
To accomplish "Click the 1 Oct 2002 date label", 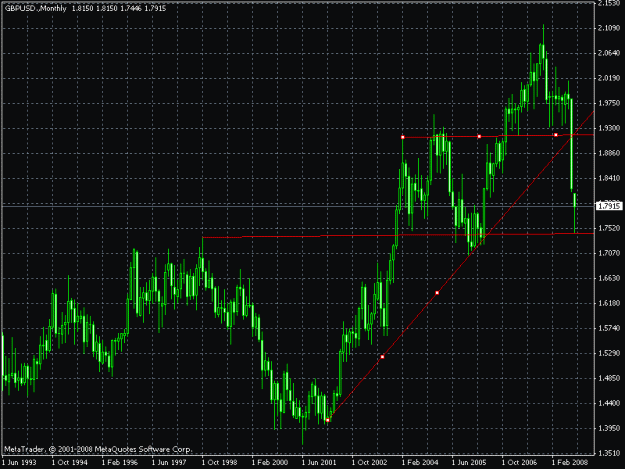I will 369,463.
